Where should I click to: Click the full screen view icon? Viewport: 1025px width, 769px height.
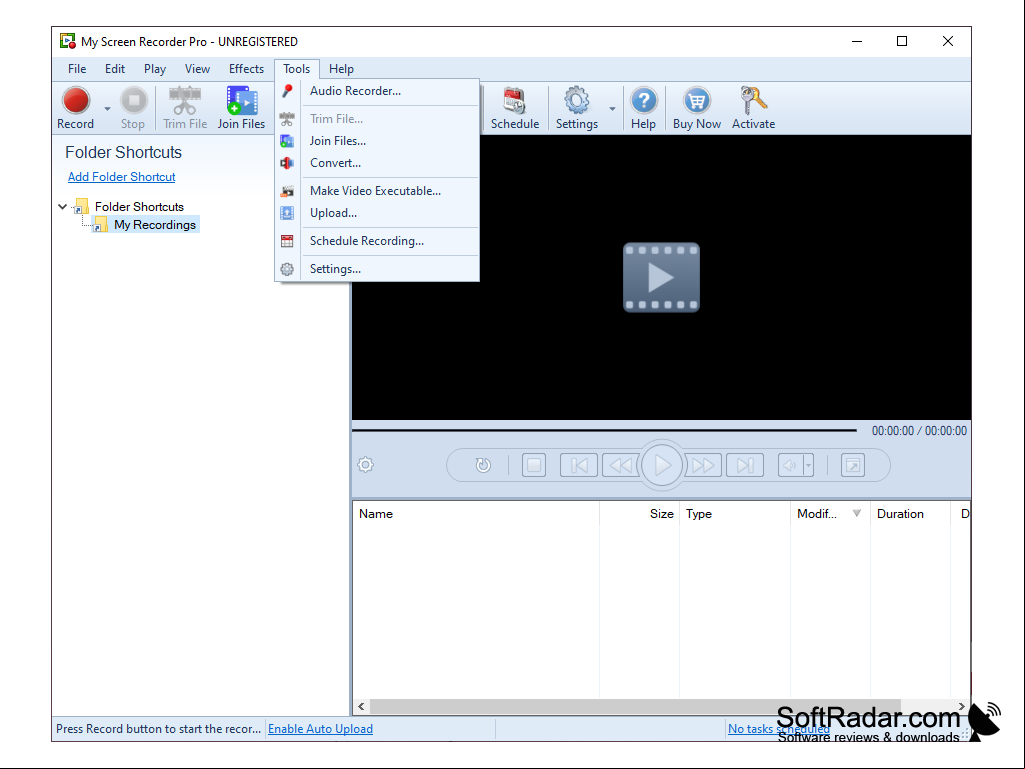pyautogui.click(x=853, y=465)
